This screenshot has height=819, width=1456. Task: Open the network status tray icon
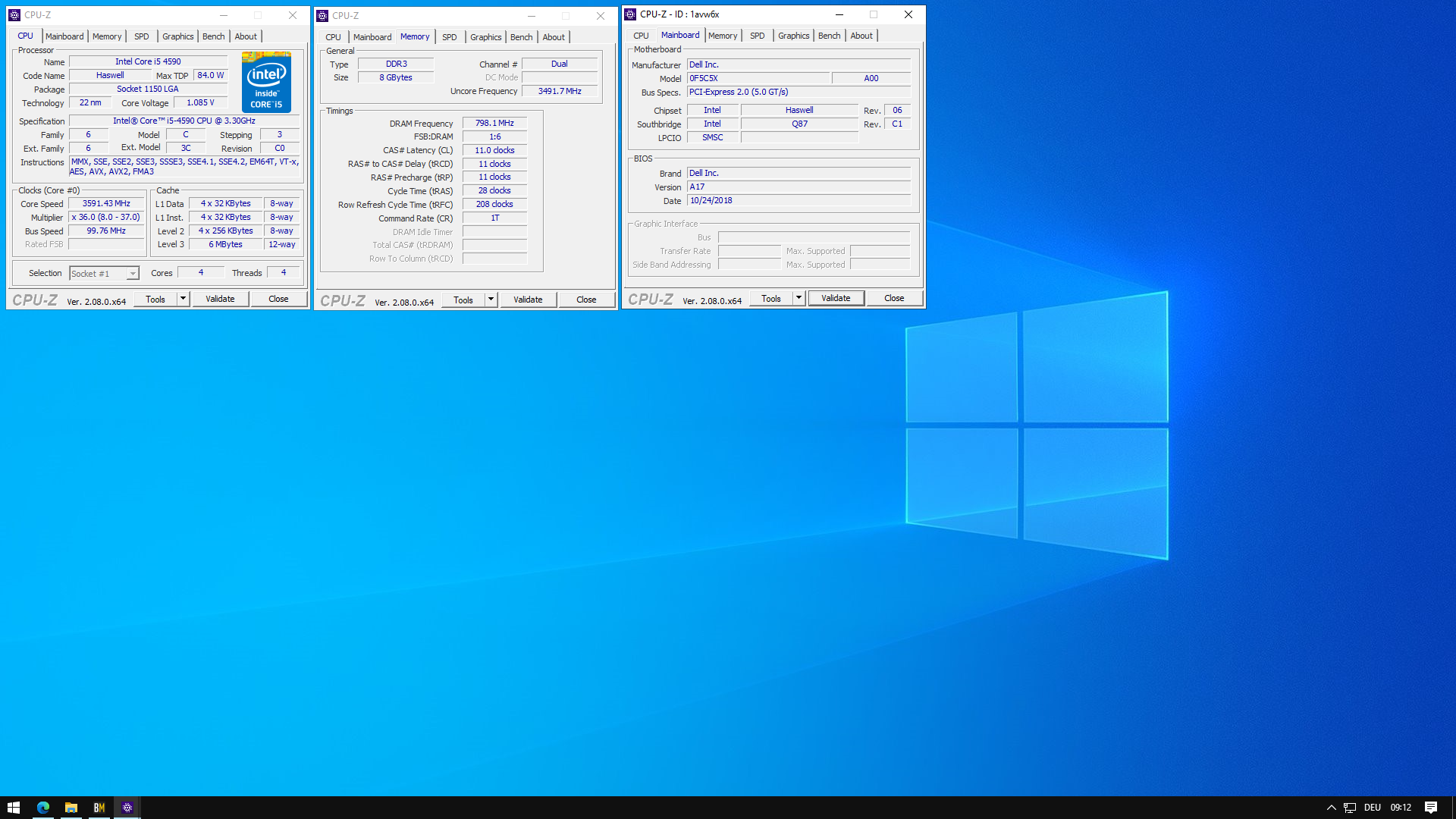pyautogui.click(x=1350, y=808)
